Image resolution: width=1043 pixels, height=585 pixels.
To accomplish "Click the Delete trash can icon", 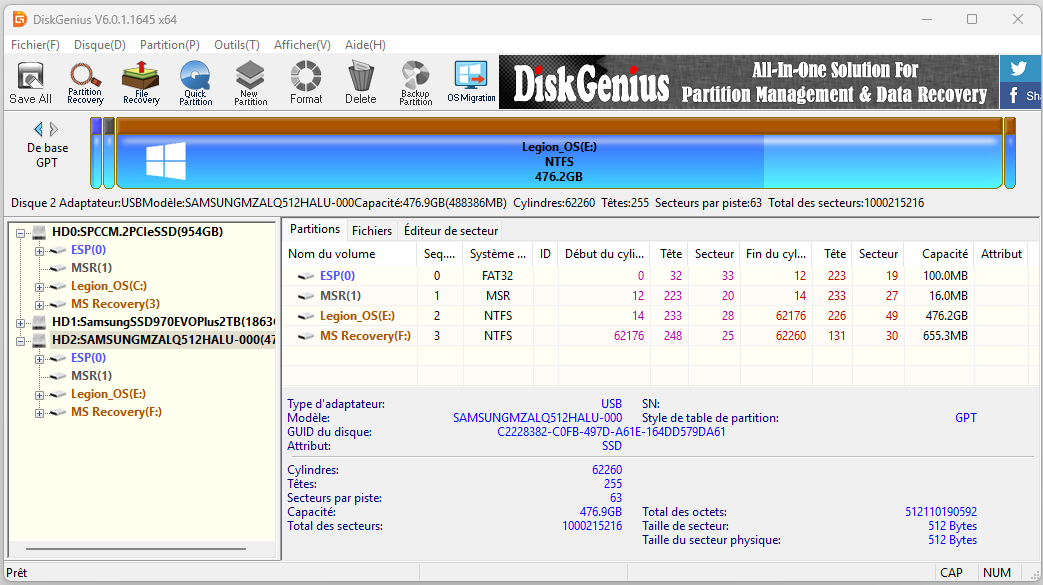I will pos(361,83).
